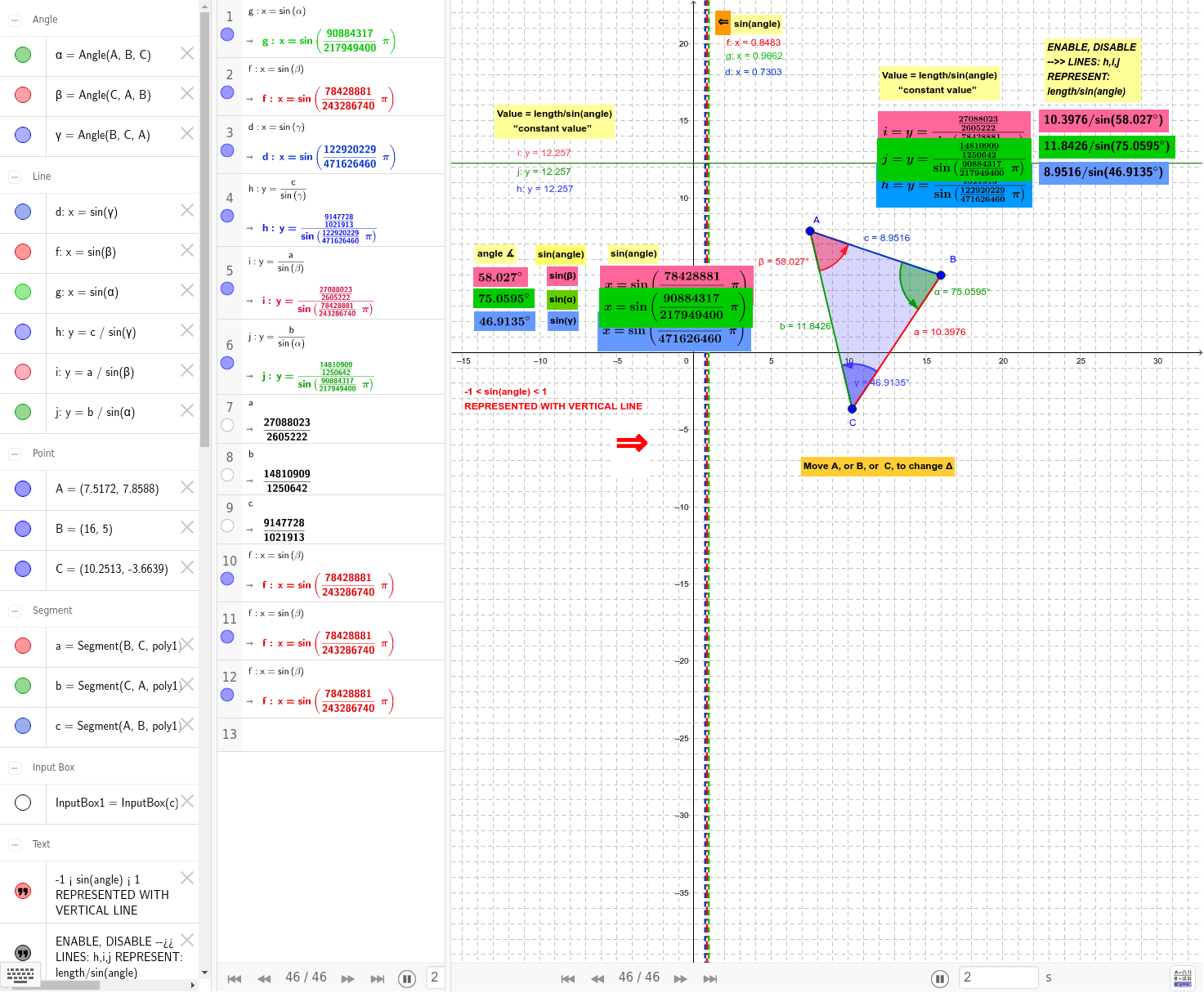Hide segment a = Segment(B, C, poly1)
Viewport: 1204px width, 993px height.
coord(23,646)
